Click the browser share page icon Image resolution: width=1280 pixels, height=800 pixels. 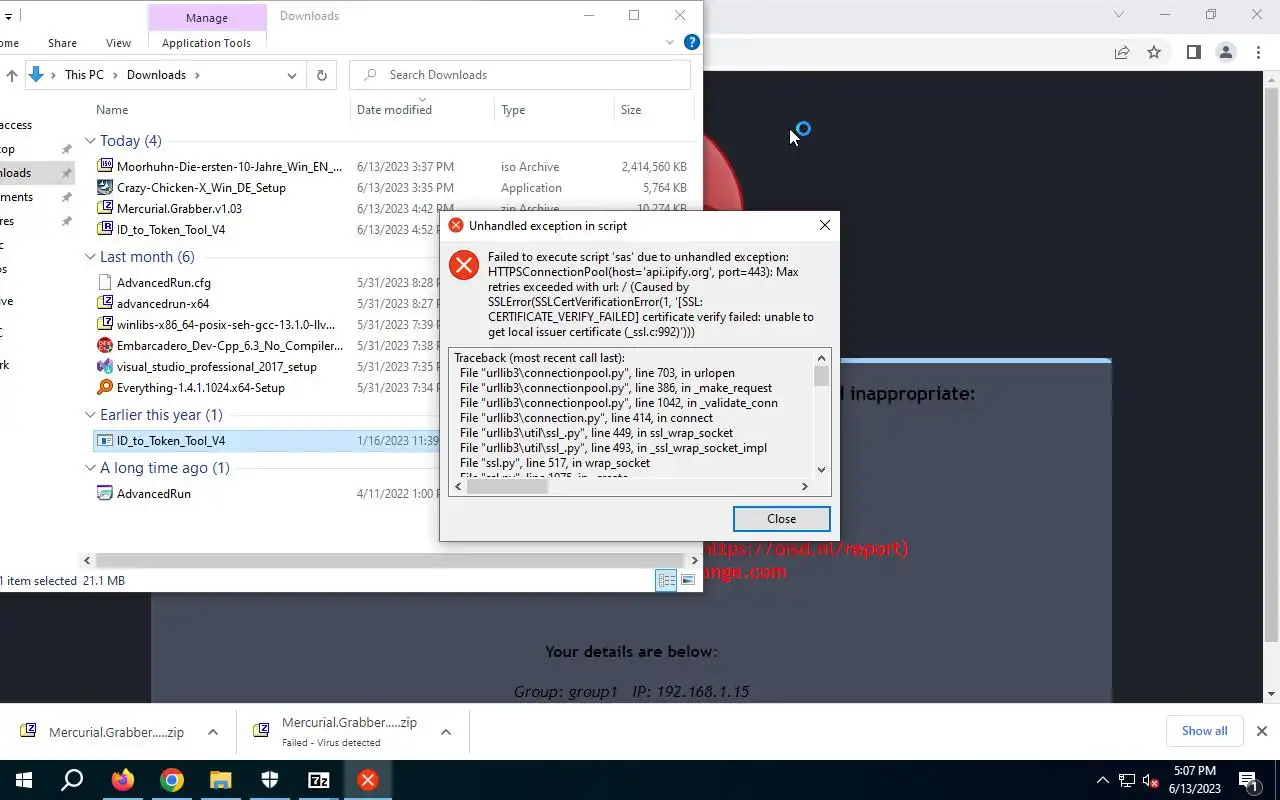click(x=1122, y=53)
